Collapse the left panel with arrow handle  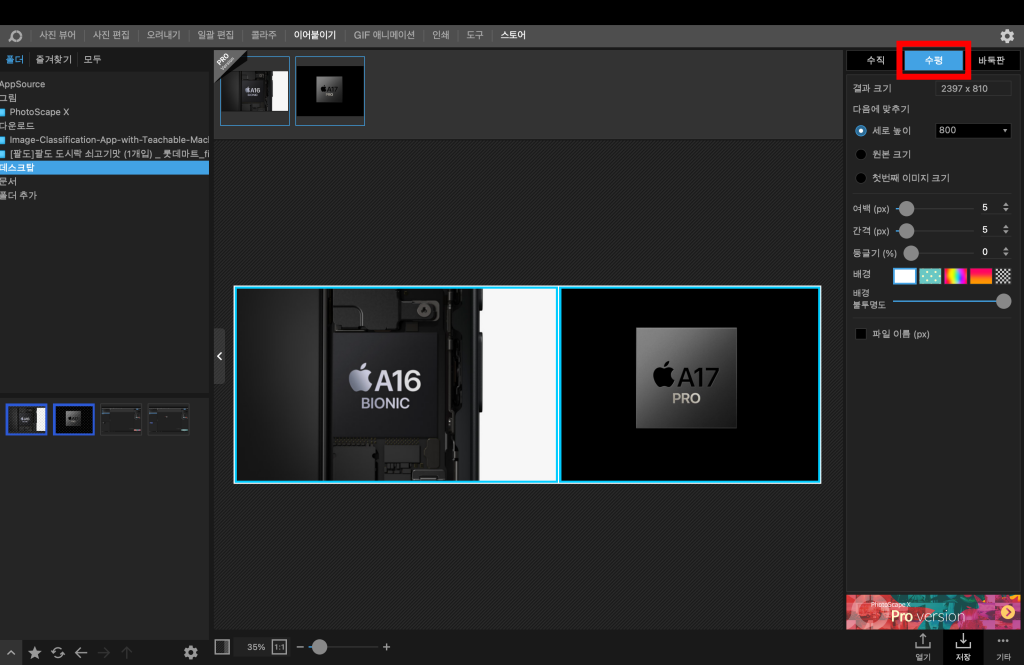pyautogui.click(x=219, y=356)
